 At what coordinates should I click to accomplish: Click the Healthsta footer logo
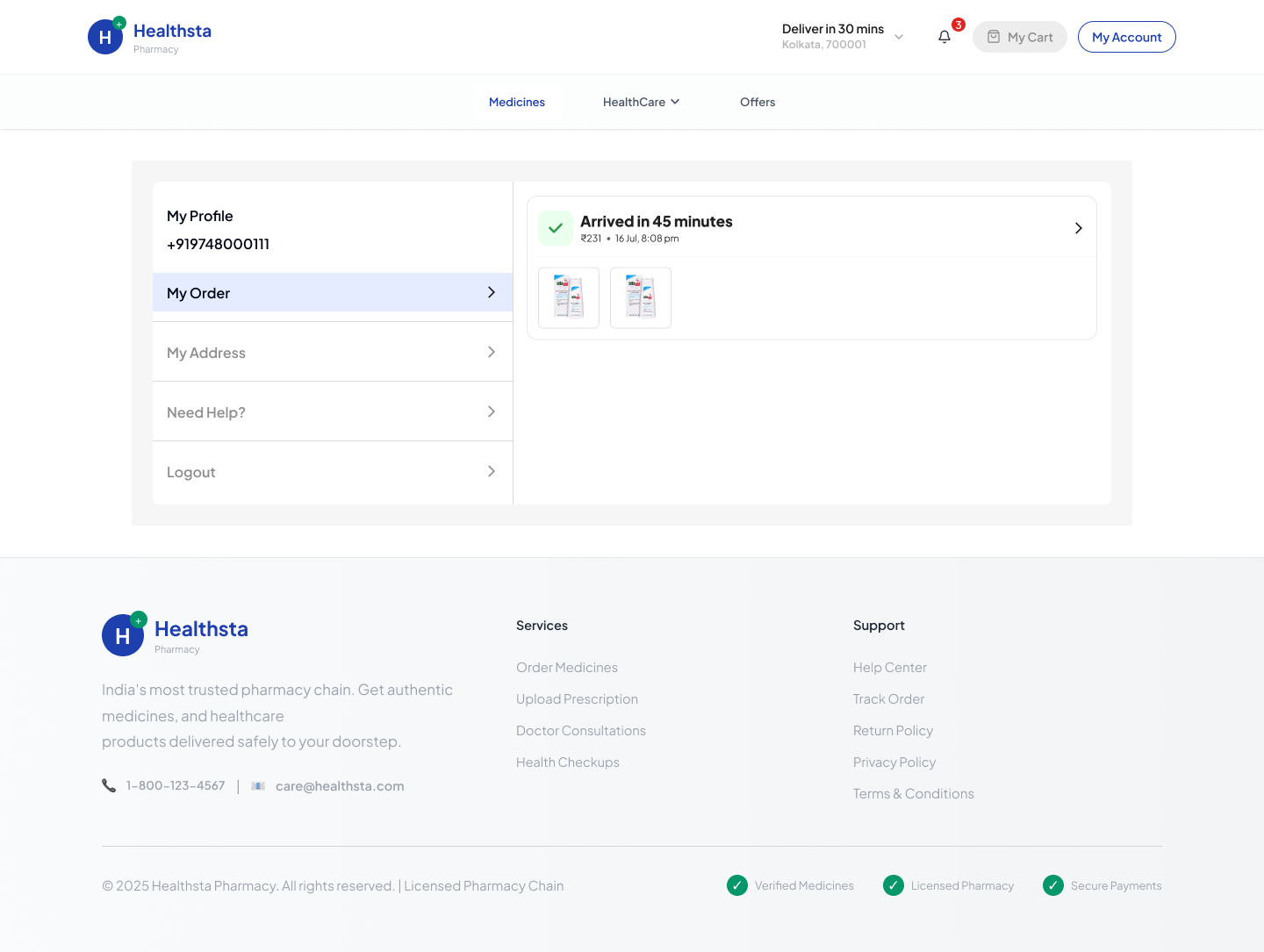[176, 634]
